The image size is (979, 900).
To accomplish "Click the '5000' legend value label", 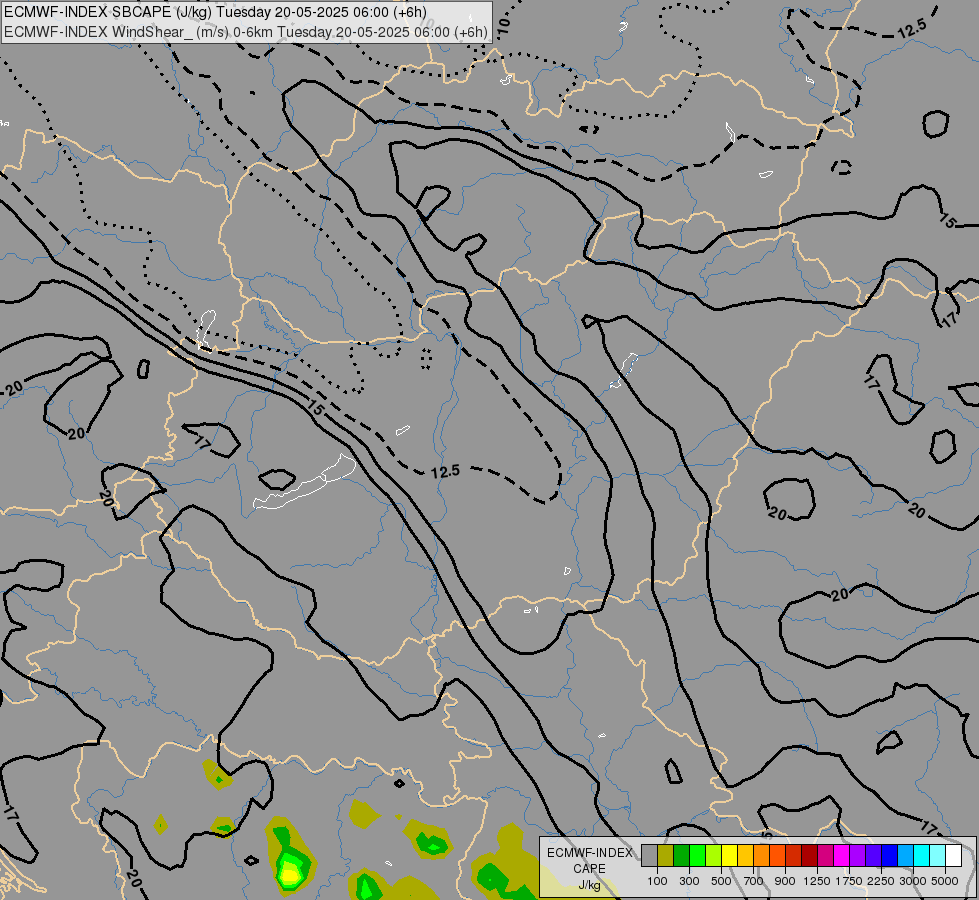I will 945,881.
